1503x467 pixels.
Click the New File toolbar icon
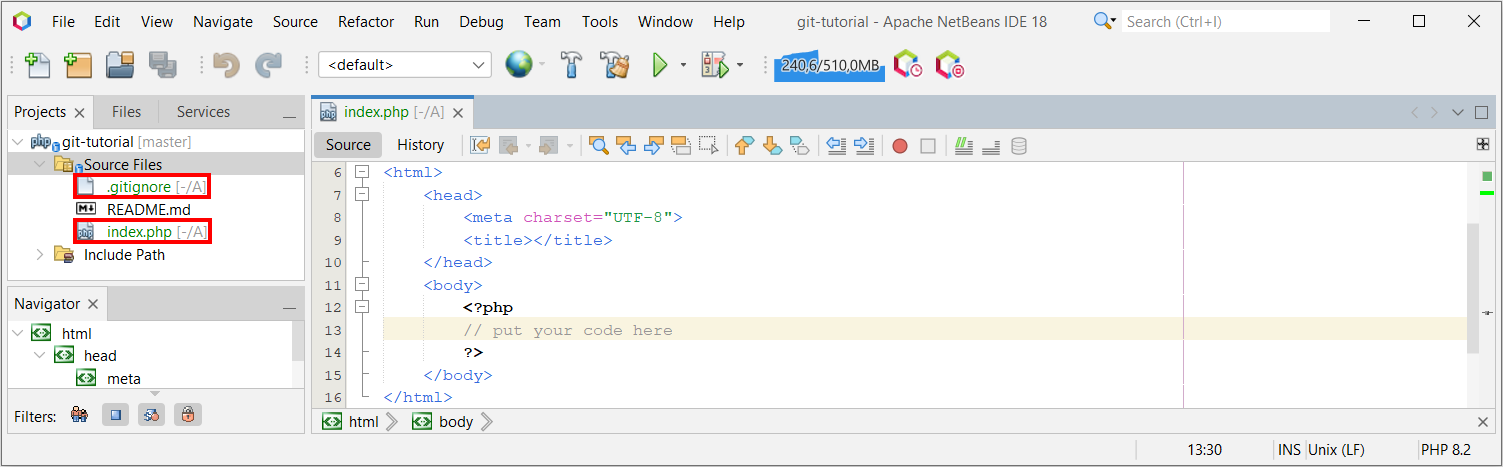pyautogui.click(x=37, y=65)
